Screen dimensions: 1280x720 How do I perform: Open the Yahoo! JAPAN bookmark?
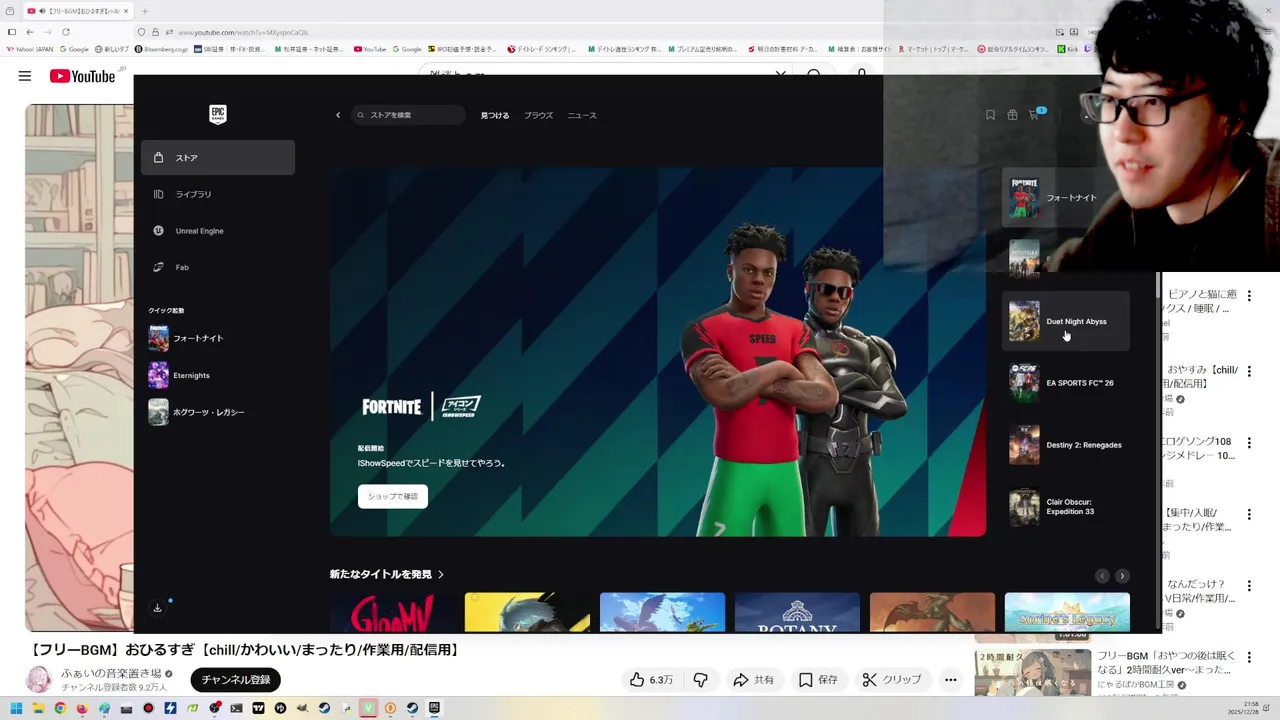pyautogui.click(x=30, y=49)
